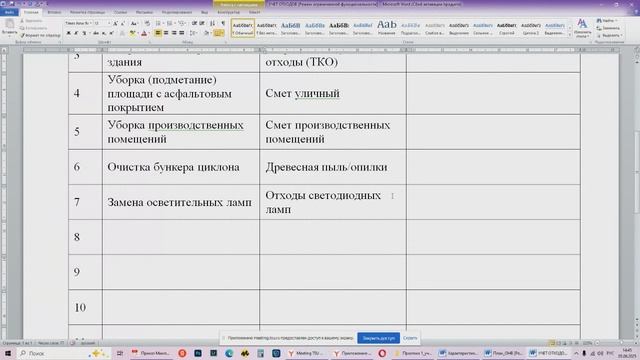Image resolution: width=640 pixels, height=360 pixels.
Task: Increase paragraph indent
Action: [x=202, y=24]
